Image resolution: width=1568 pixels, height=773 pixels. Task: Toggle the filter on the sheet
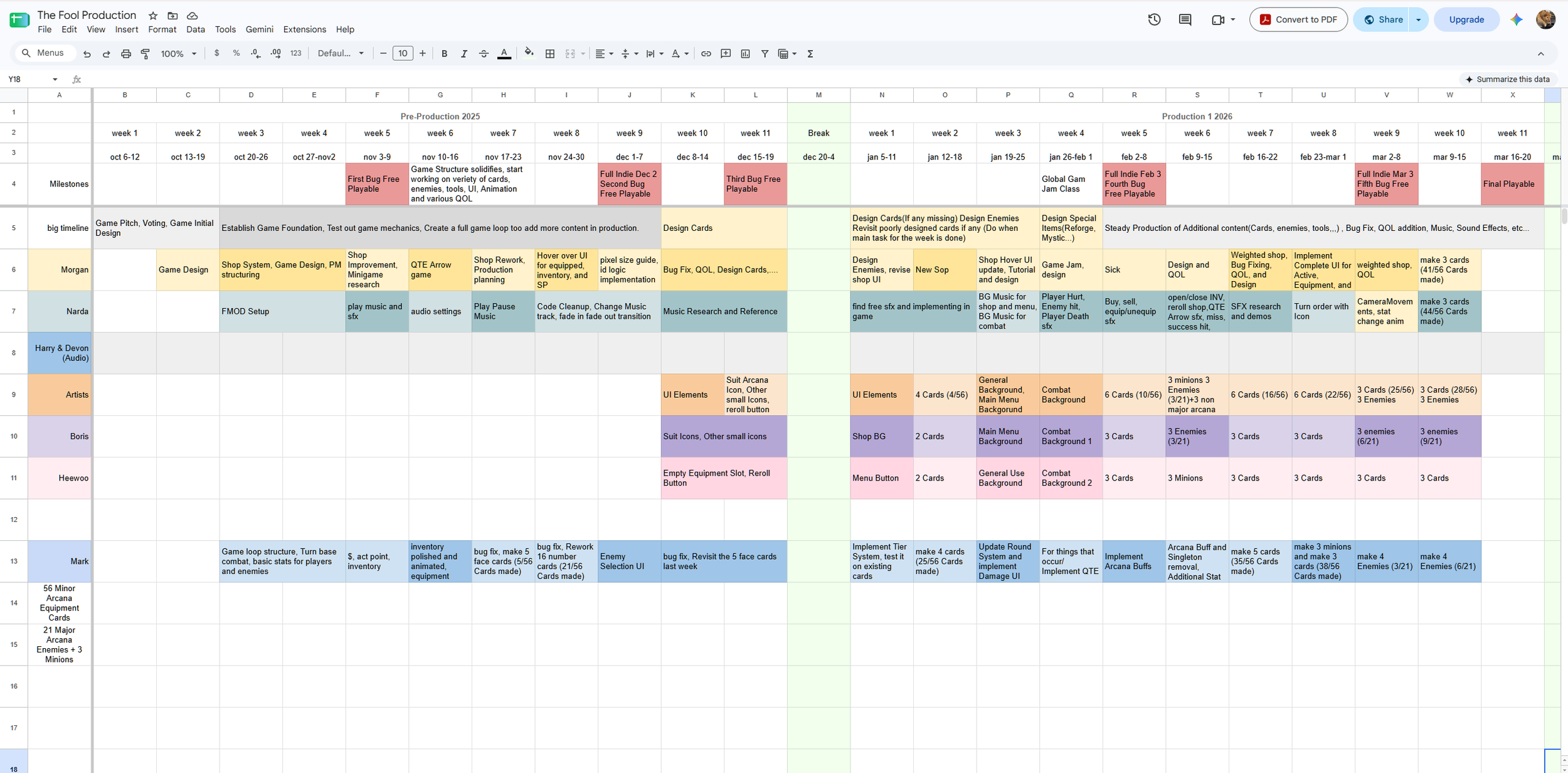pos(765,54)
